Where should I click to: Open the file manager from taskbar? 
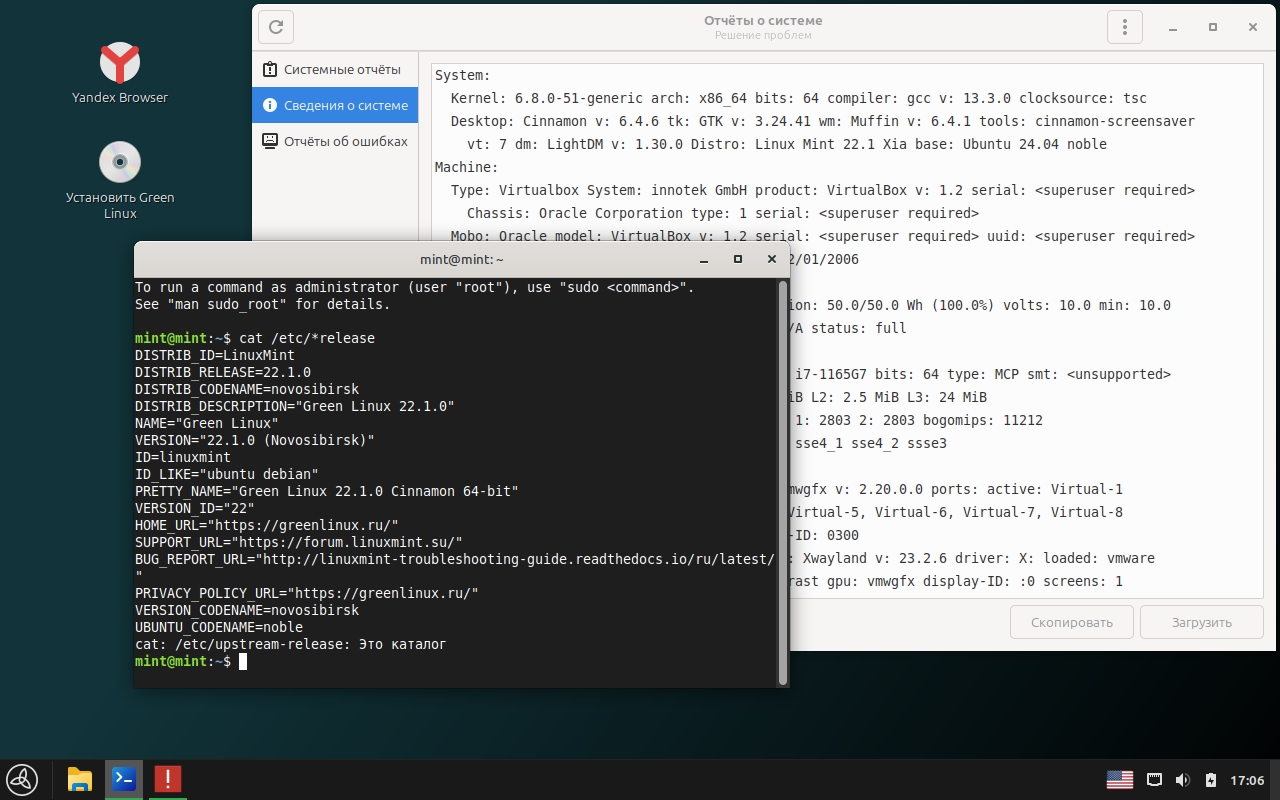tap(80, 779)
